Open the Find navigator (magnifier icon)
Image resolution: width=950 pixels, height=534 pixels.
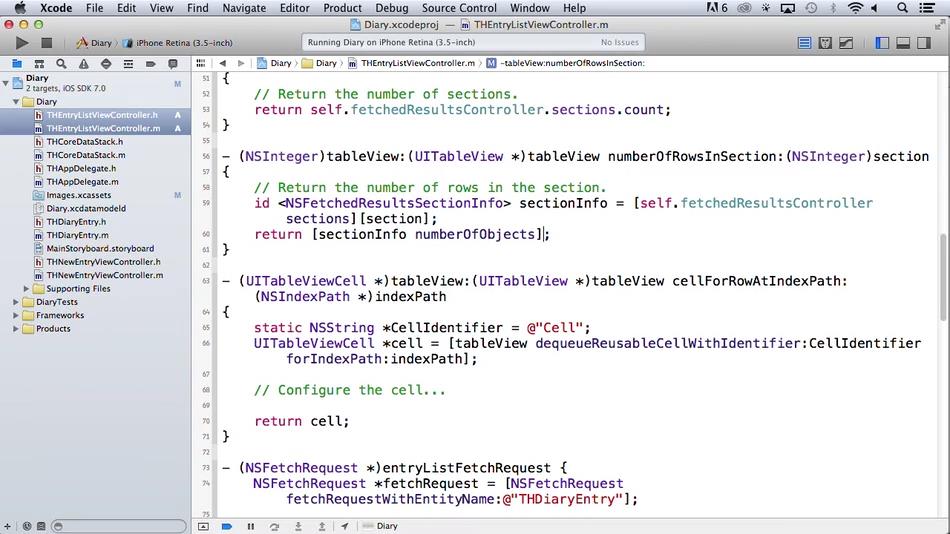point(62,63)
